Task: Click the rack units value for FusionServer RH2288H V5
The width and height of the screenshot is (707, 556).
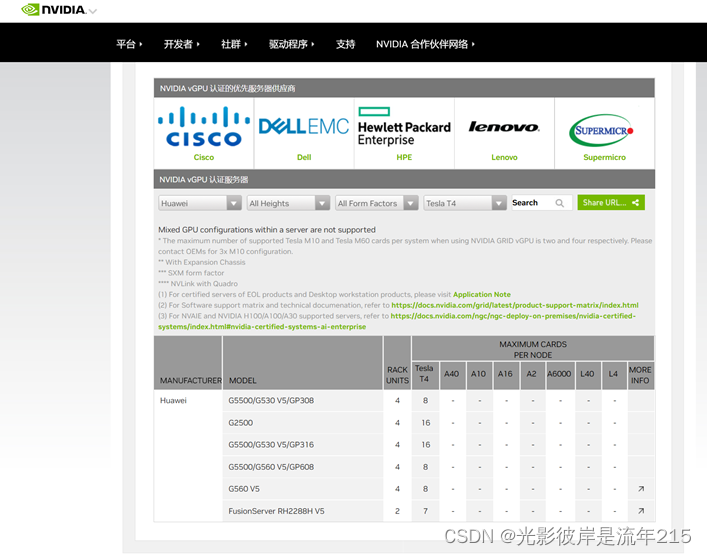Action: (397, 511)
